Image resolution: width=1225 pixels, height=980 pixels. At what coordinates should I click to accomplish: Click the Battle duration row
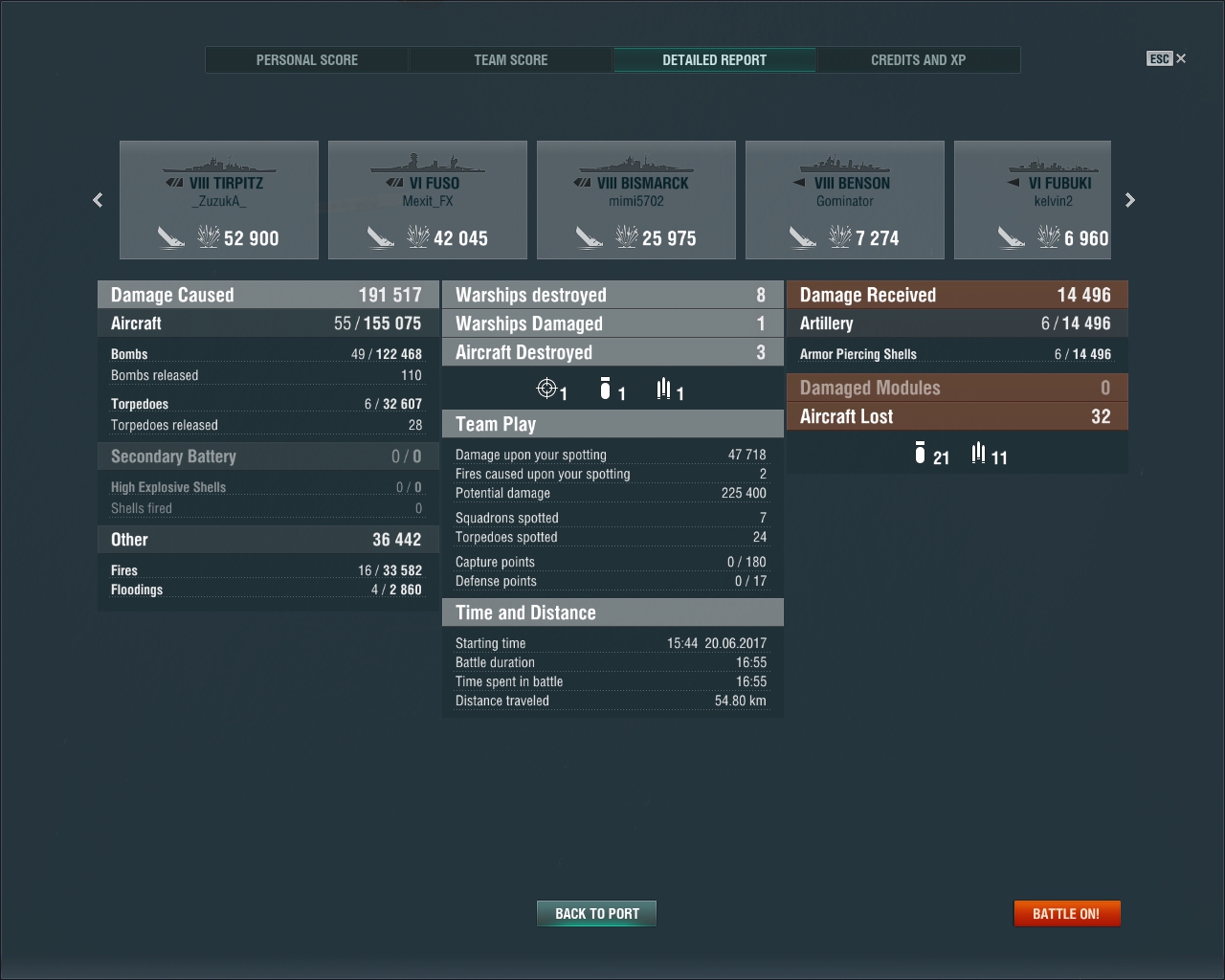(611, 662)
